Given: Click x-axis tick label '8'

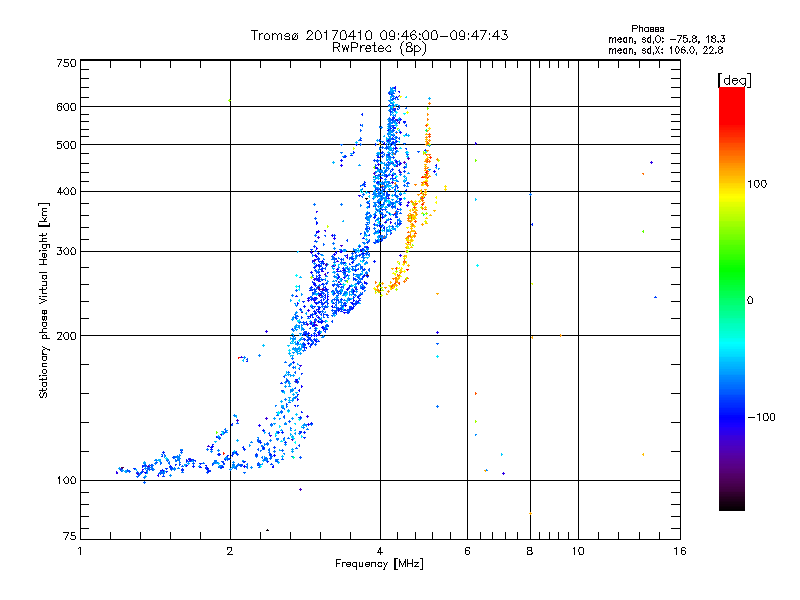Looking at the screenshot, I should coord(530,551).
